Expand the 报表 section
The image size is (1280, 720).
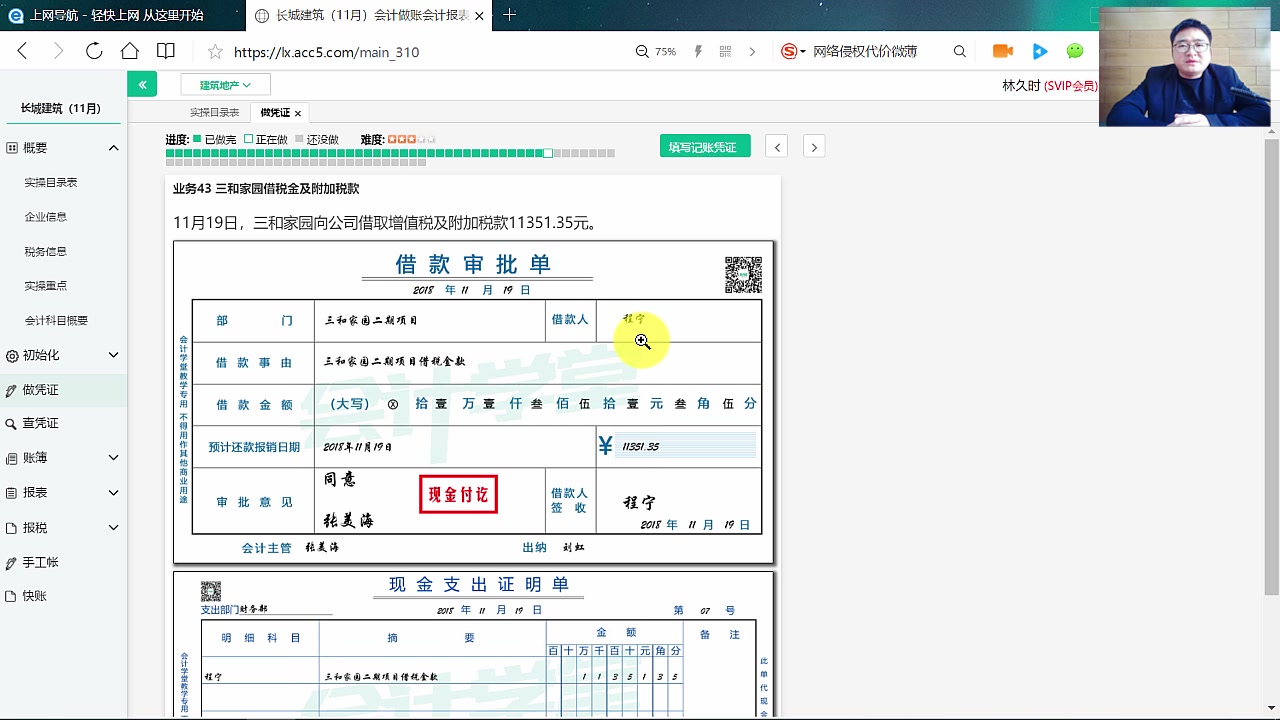(113, 493)
